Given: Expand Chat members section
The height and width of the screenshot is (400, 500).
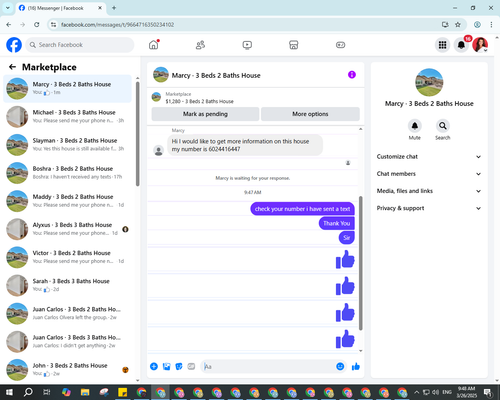Looking at the screenshot, I should point(429,174).
